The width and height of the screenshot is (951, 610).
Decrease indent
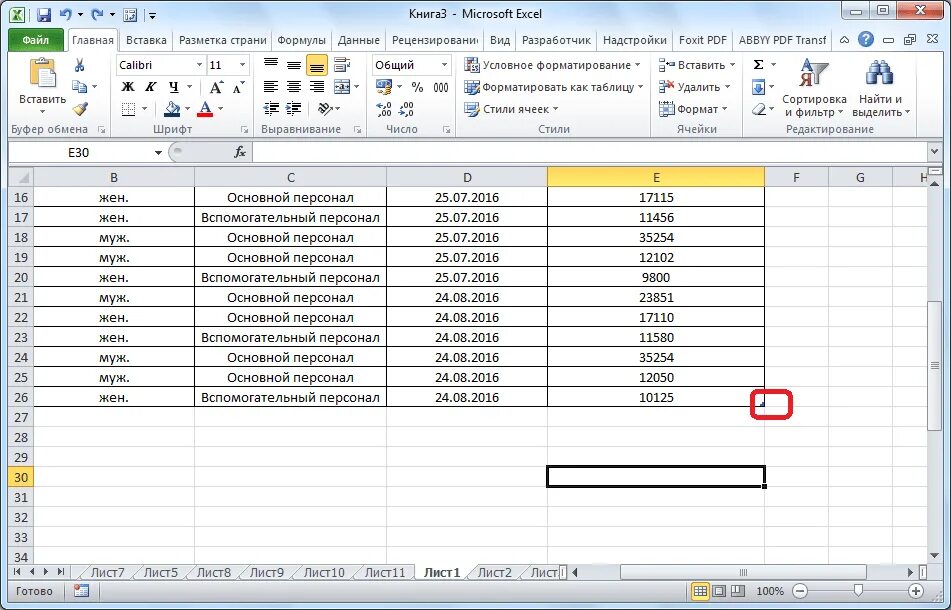tap(271, 109)
